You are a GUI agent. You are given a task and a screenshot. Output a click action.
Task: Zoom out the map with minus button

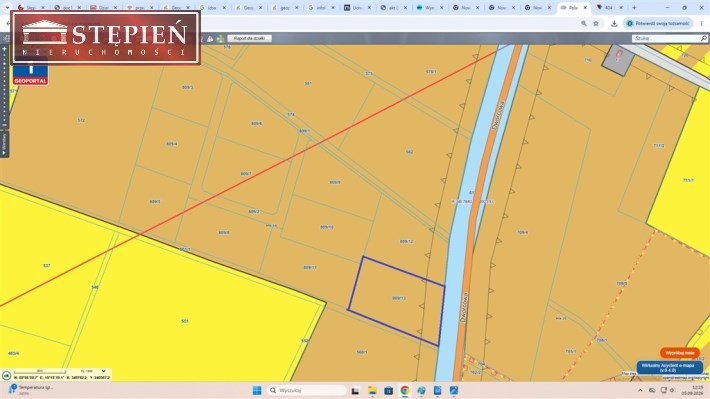click(5, 125)
